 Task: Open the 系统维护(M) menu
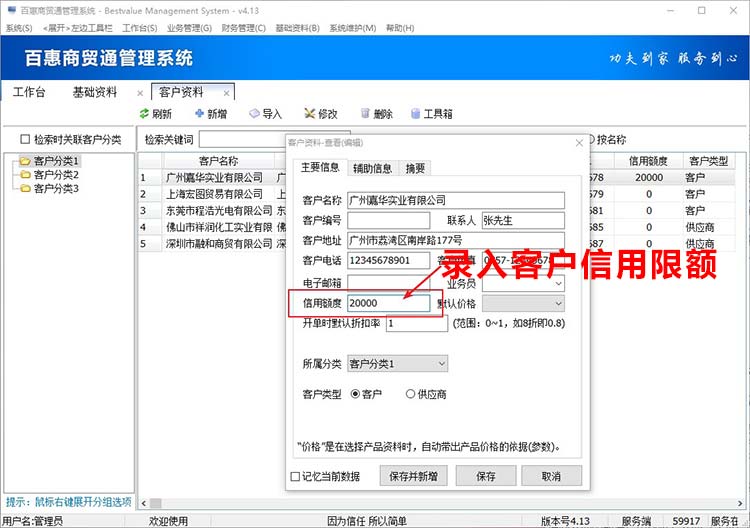(x=353, y=28)
